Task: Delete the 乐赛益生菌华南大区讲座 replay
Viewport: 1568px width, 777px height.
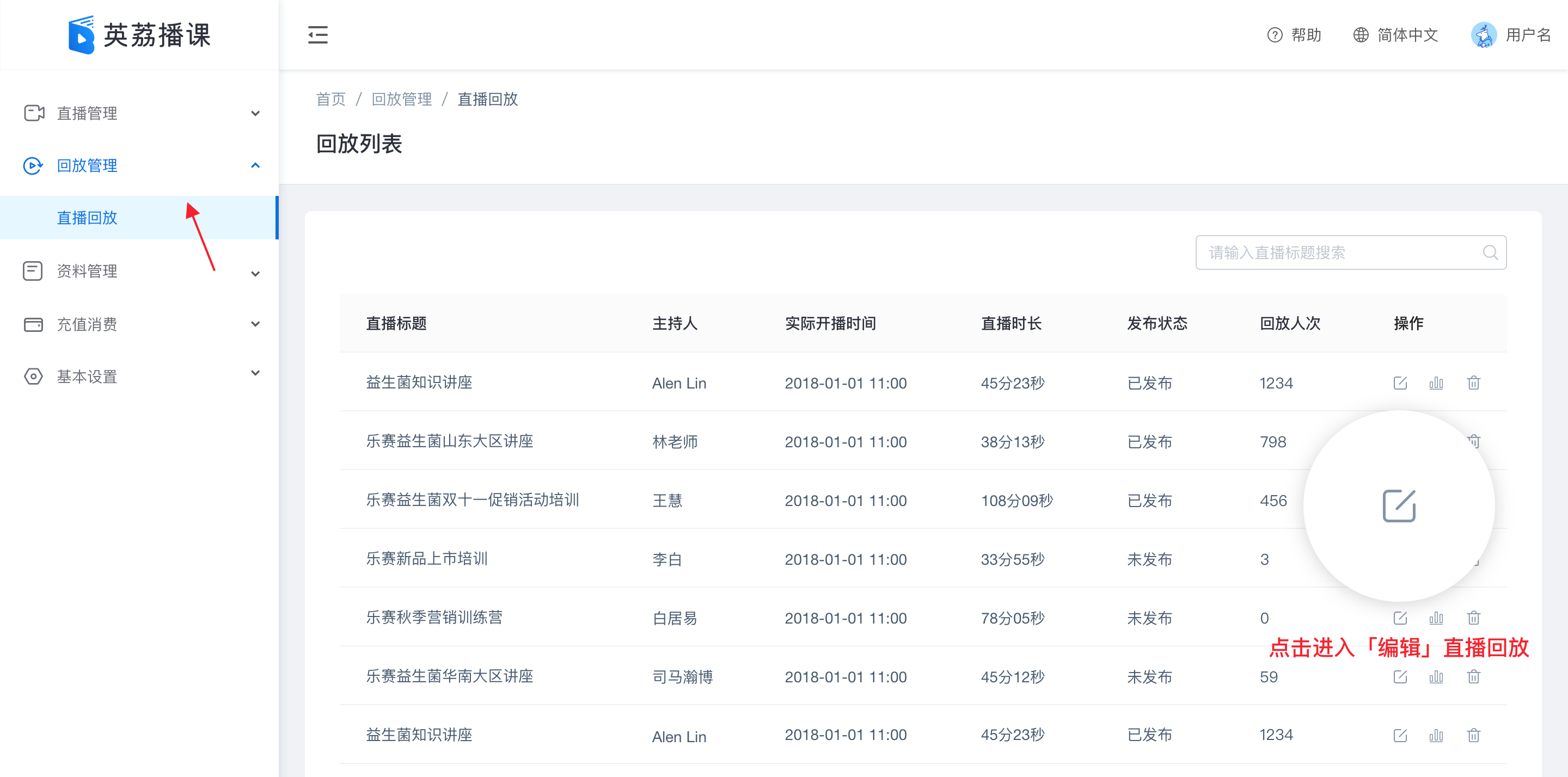Action: pyautogui.click(x=1474, y=676)
